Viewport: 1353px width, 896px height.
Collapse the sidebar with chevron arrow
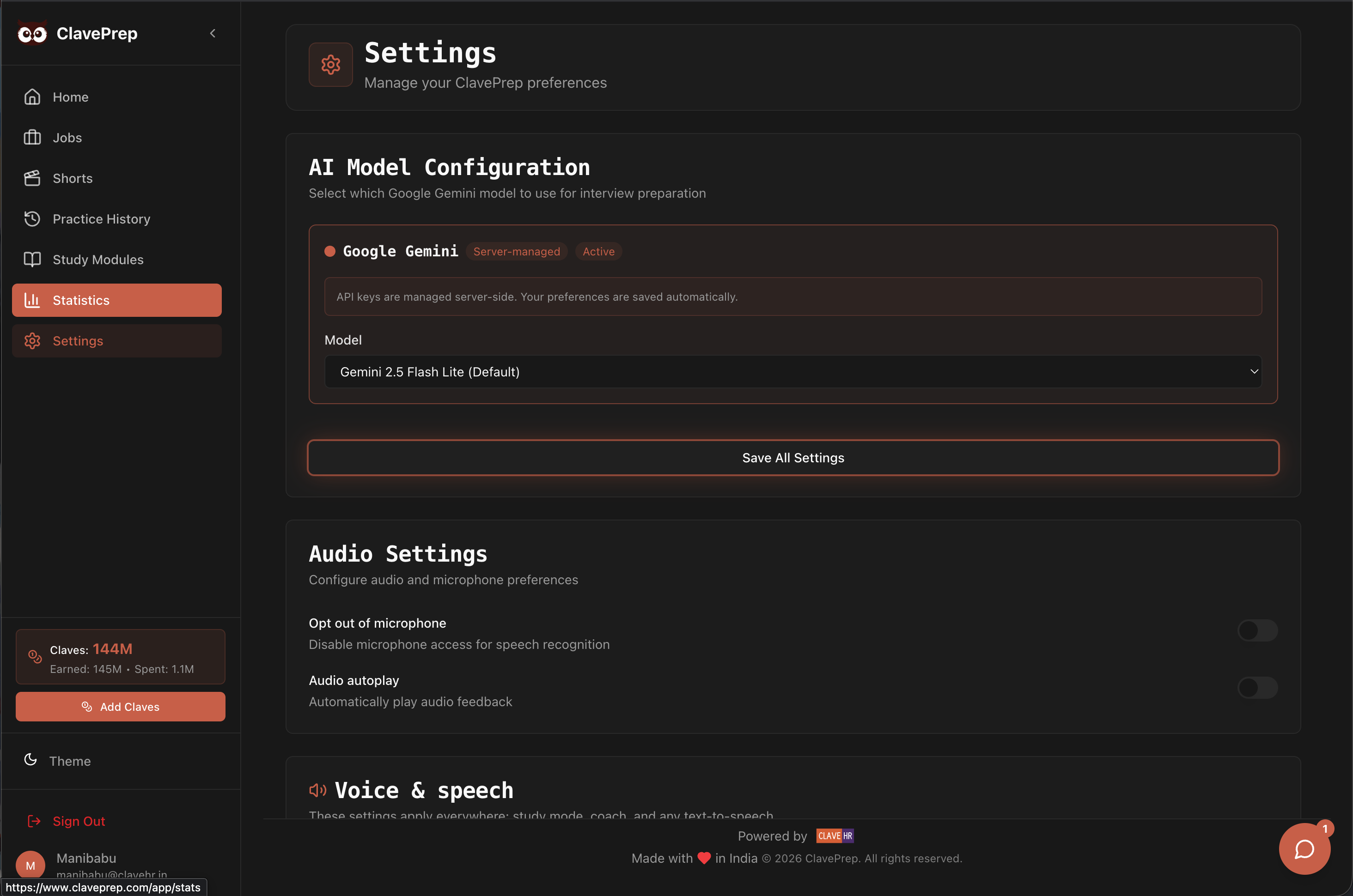click(x=213, y=33)
